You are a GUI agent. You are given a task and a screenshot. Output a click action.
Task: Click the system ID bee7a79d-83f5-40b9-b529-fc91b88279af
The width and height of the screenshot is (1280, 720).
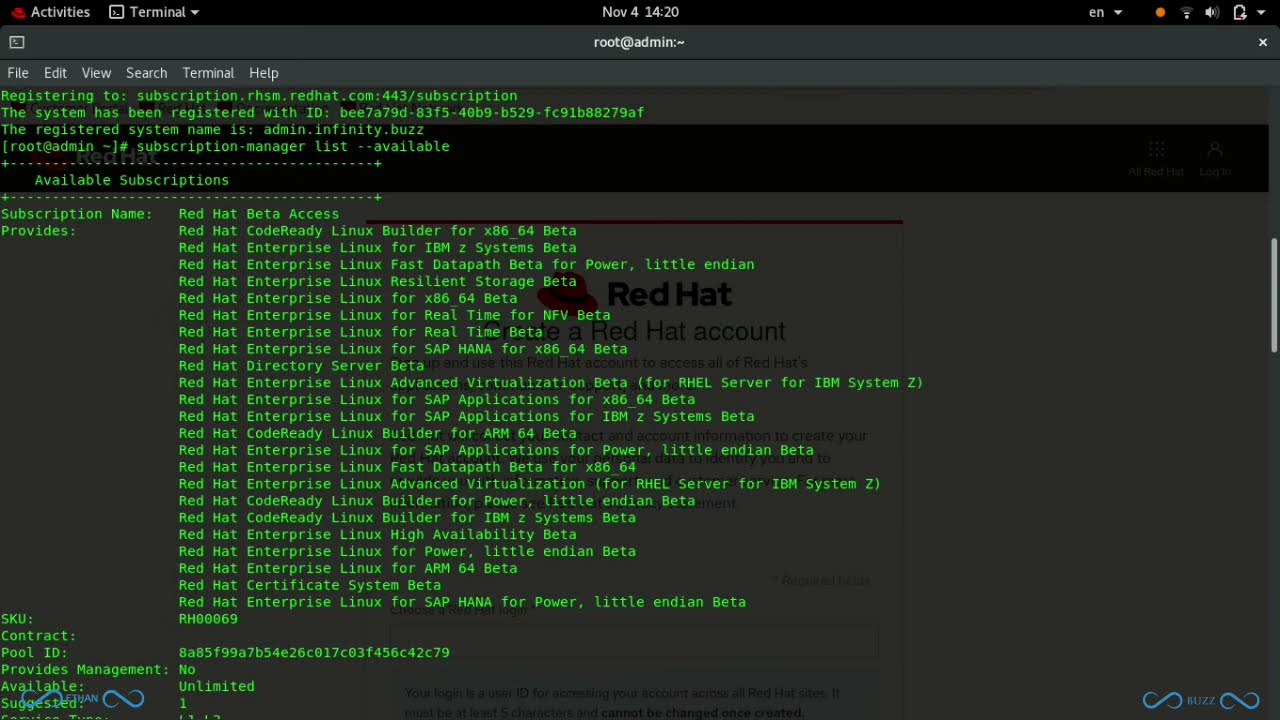491,113
